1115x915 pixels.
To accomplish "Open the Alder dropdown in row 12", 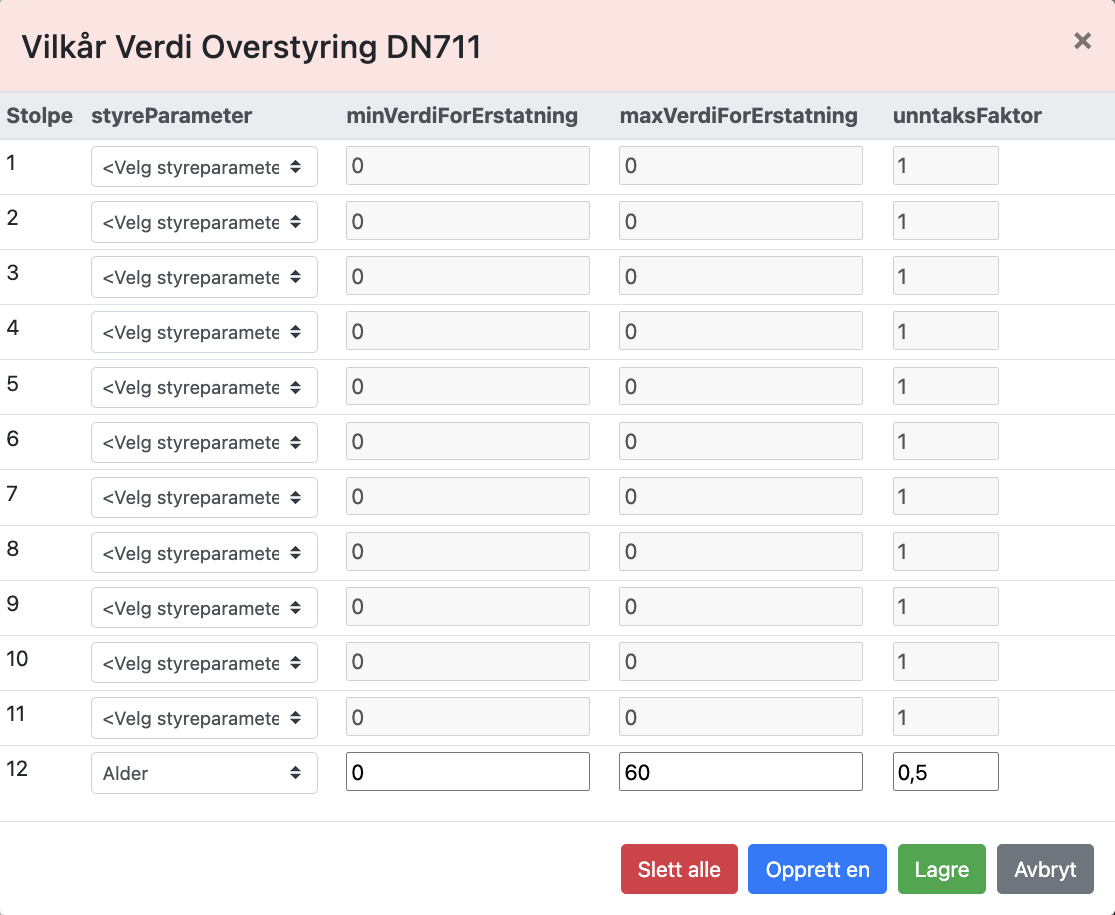I will (x=204, y=773).
